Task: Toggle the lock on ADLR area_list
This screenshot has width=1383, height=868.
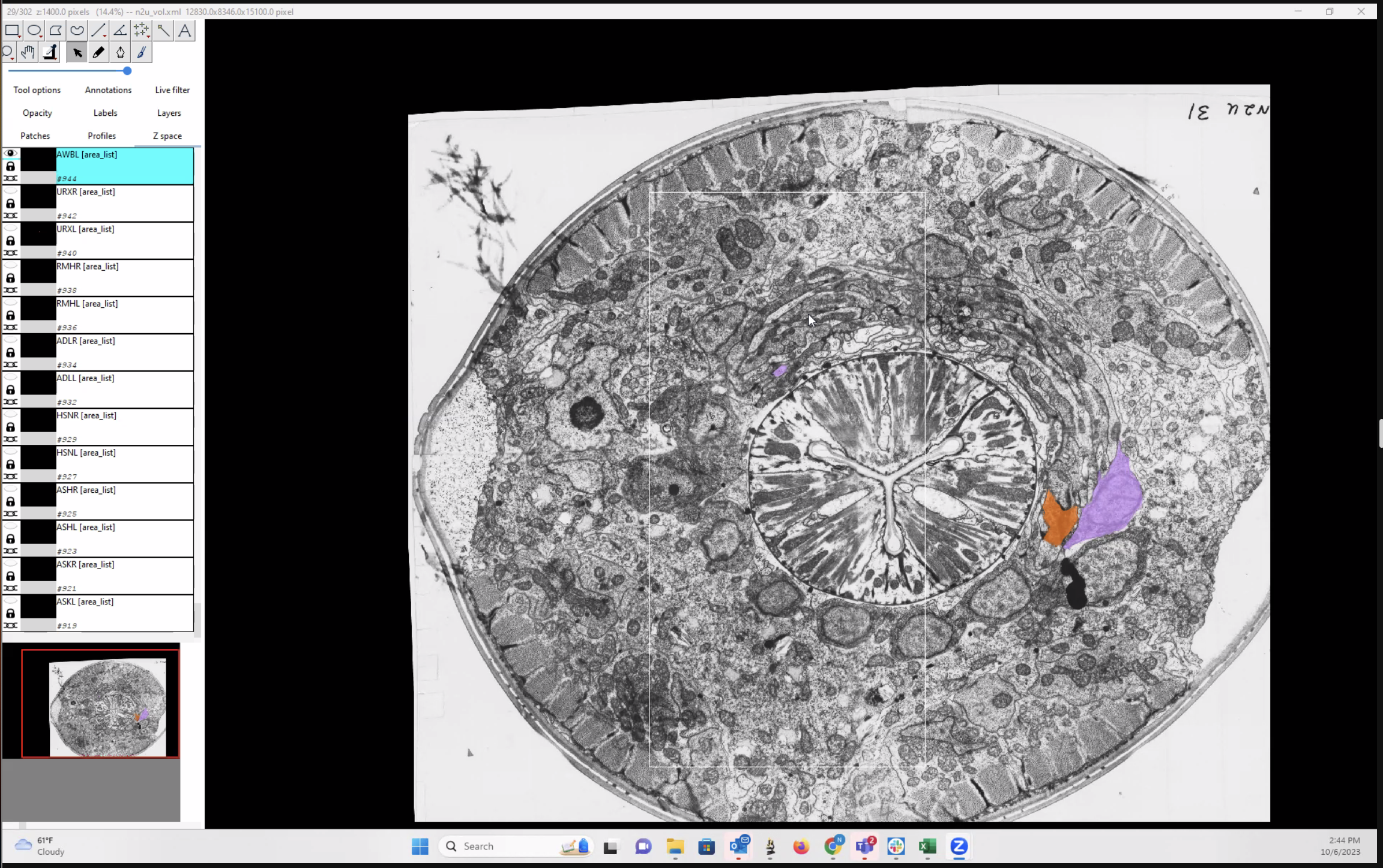Action: coord(10,353)
